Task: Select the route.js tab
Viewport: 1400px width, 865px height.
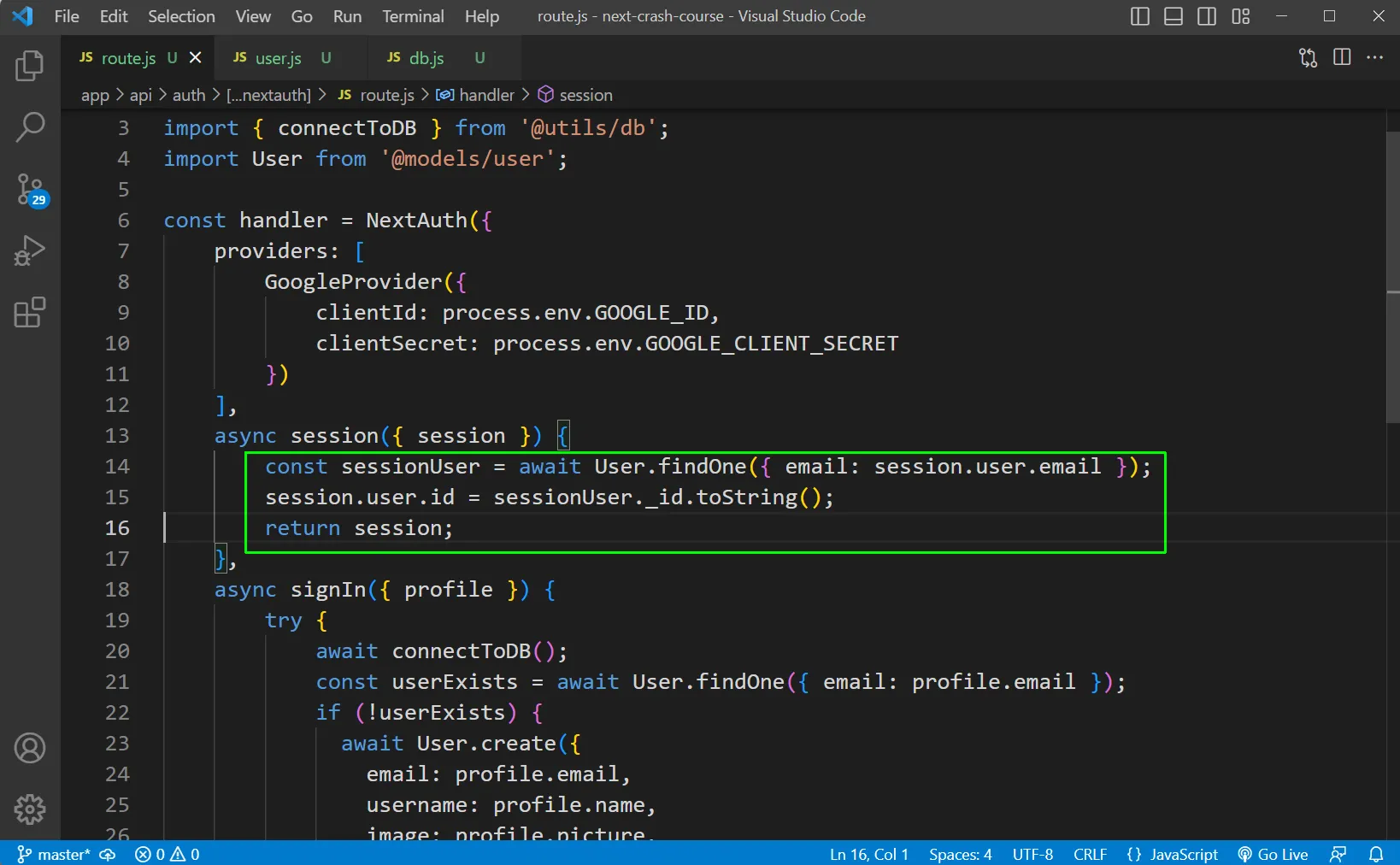Action: (x=128, y=58)
